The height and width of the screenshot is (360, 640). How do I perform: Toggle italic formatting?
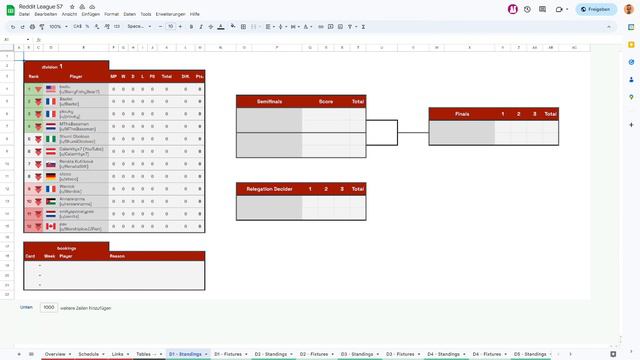coord(201,27)
